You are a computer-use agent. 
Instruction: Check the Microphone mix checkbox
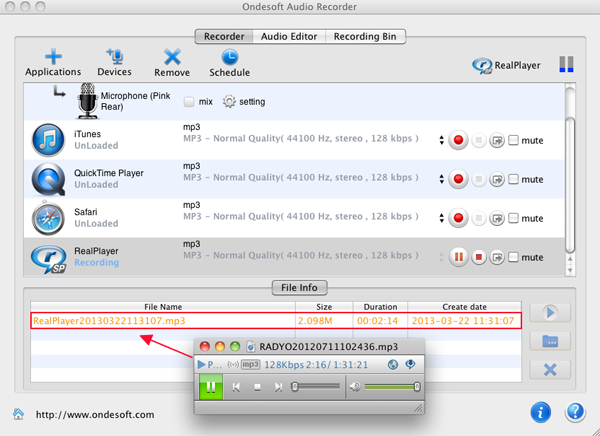[189, 101]
